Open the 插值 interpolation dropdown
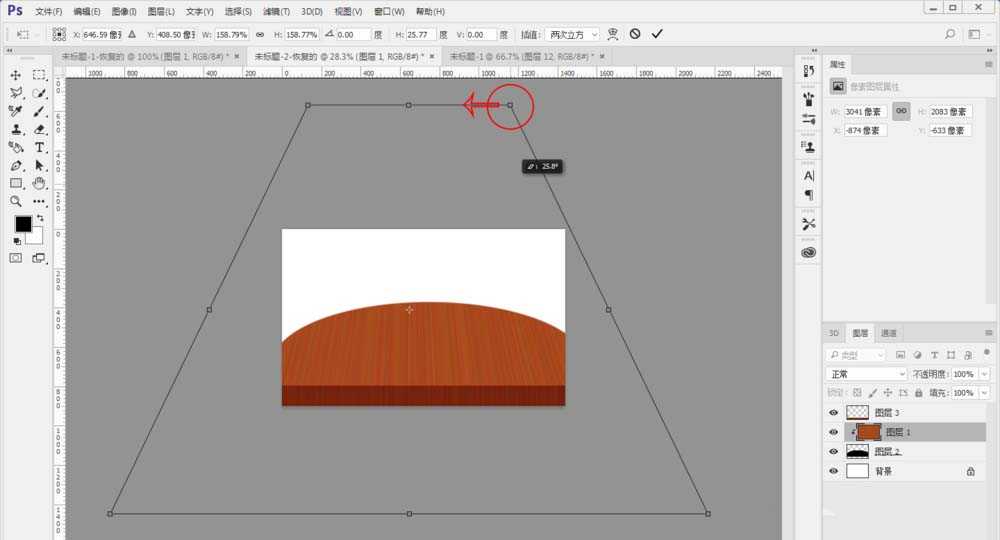The image size is (1000, 540). [571, 34]
